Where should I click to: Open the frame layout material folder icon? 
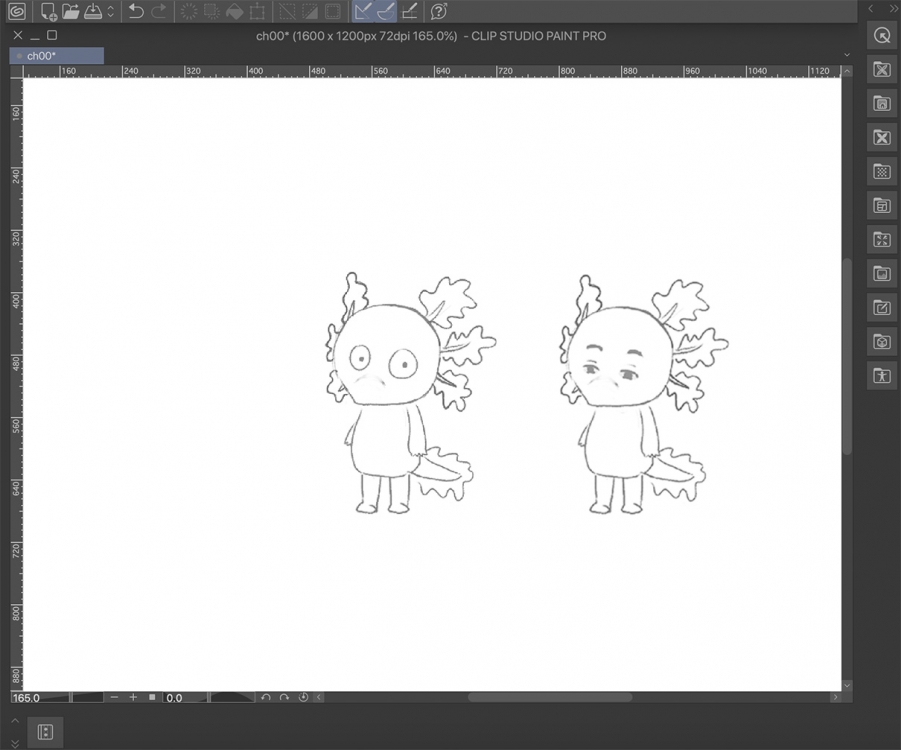(x=881, y=205)
